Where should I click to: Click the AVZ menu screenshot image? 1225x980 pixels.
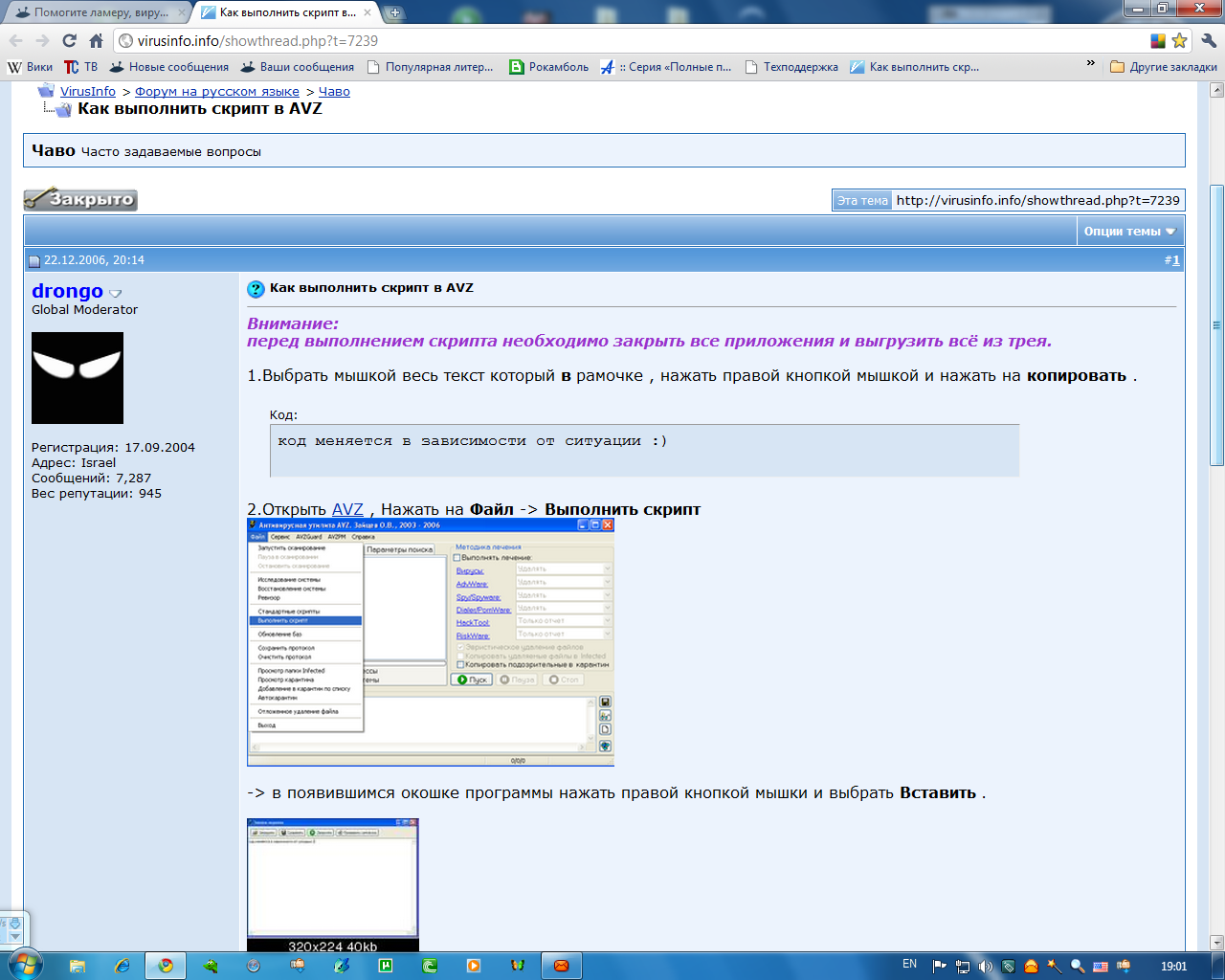431,642
